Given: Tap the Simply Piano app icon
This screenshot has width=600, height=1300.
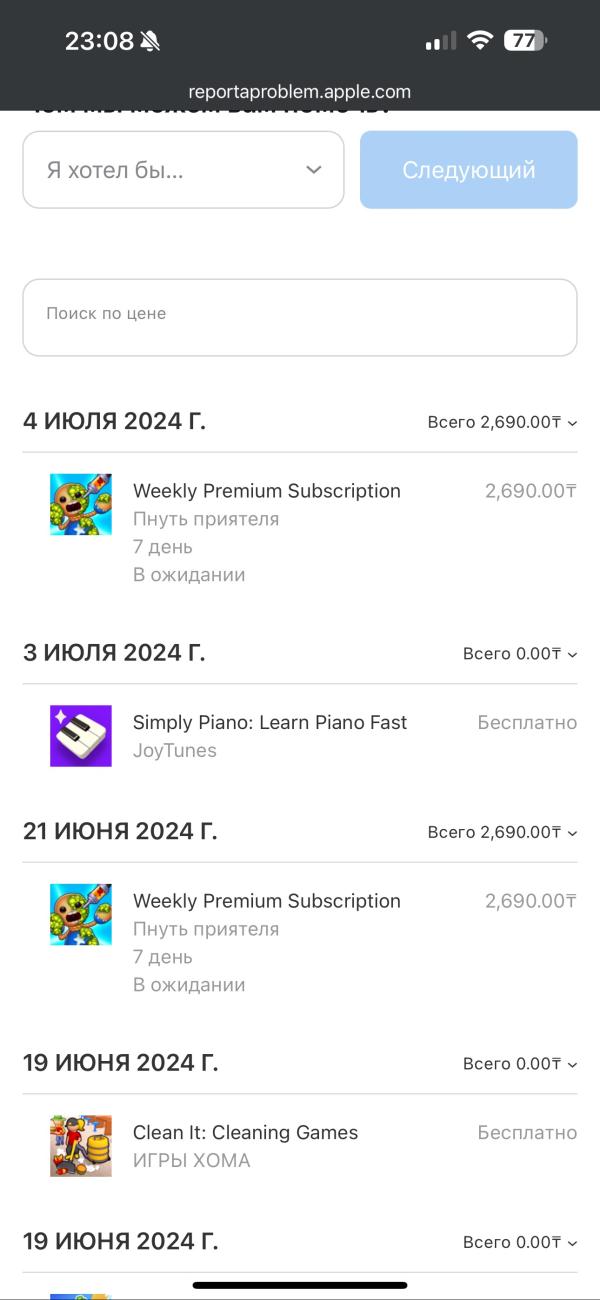Looking at the screenshot, I should tap(81, 736).
